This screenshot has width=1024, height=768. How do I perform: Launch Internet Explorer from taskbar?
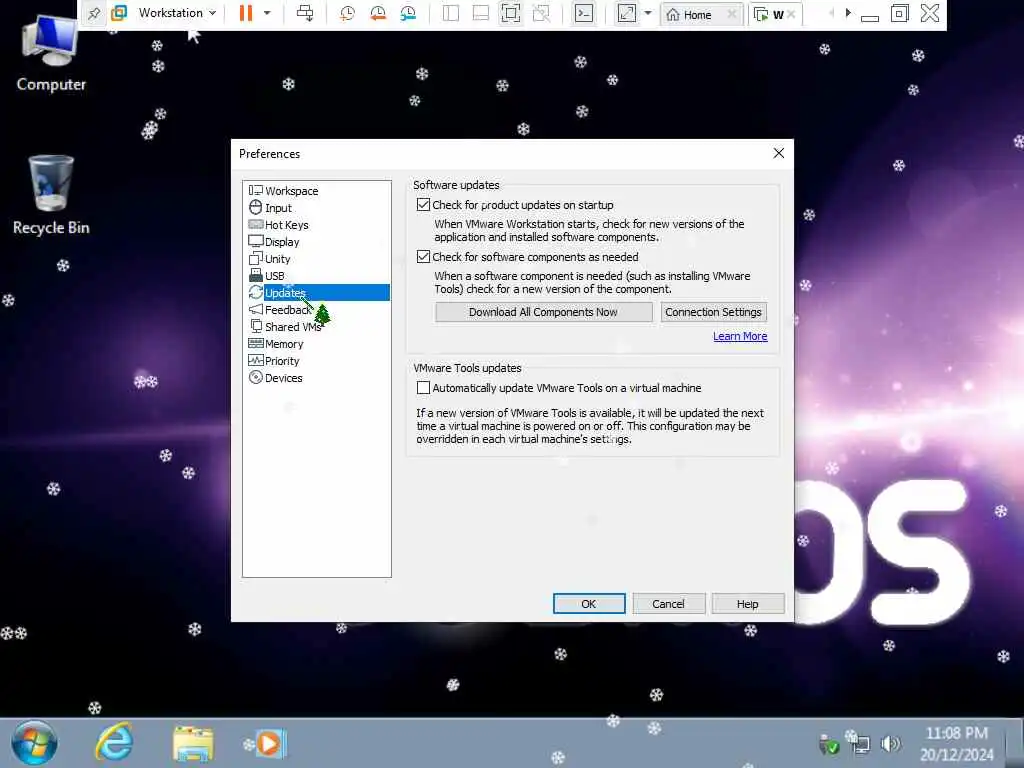(x=114, y=743)
